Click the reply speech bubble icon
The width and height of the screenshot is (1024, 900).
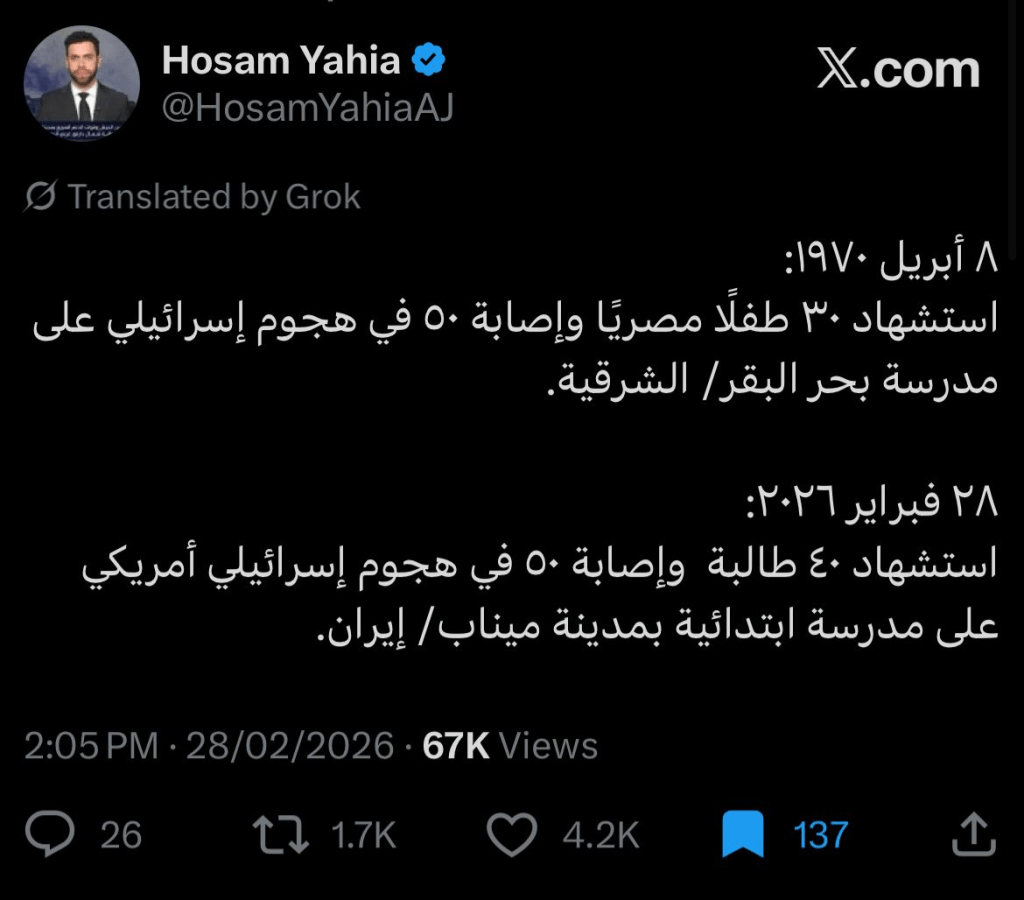click(x=50, y=834)
